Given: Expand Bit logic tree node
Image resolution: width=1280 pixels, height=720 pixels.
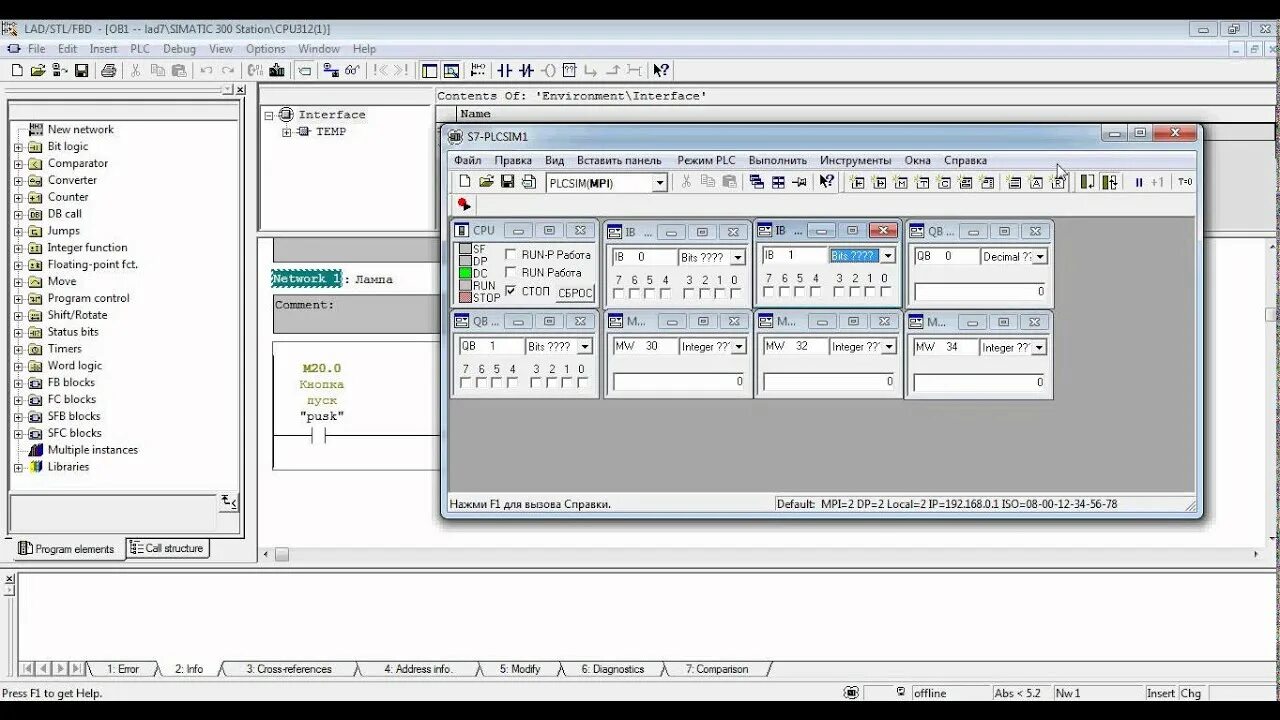Looking at the screenshot, I should [18, 147].
